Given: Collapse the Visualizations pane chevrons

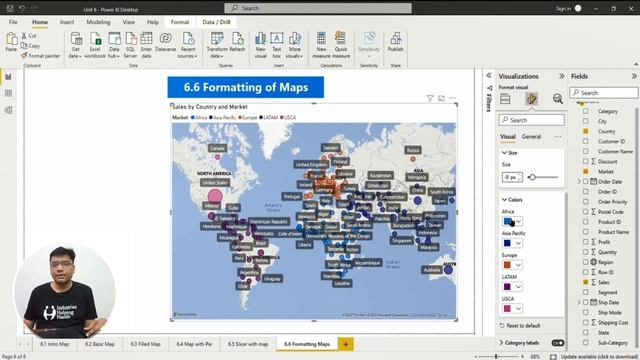Looking at the screenshot, I should coord(562,76).
